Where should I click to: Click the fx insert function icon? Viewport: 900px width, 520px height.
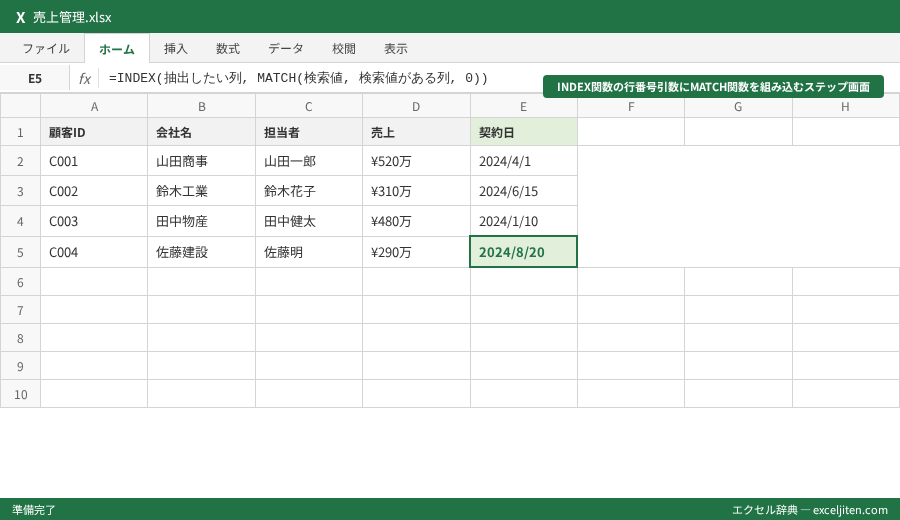84,79
